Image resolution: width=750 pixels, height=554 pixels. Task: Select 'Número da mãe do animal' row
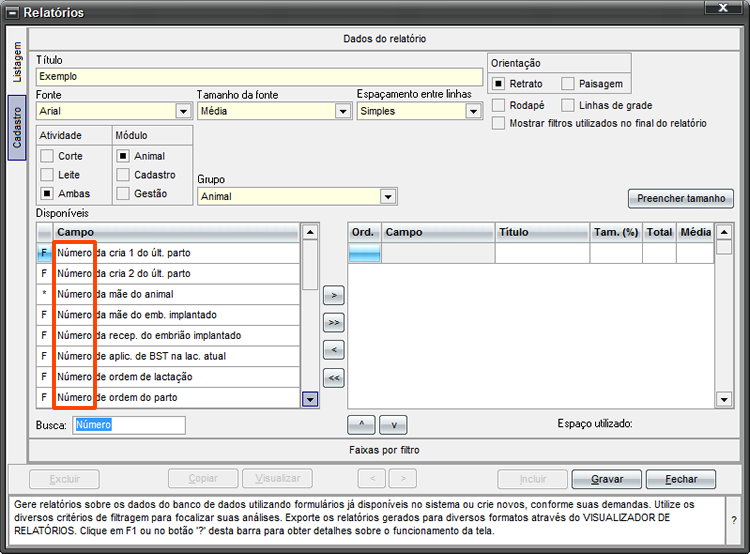coord(168,294)
